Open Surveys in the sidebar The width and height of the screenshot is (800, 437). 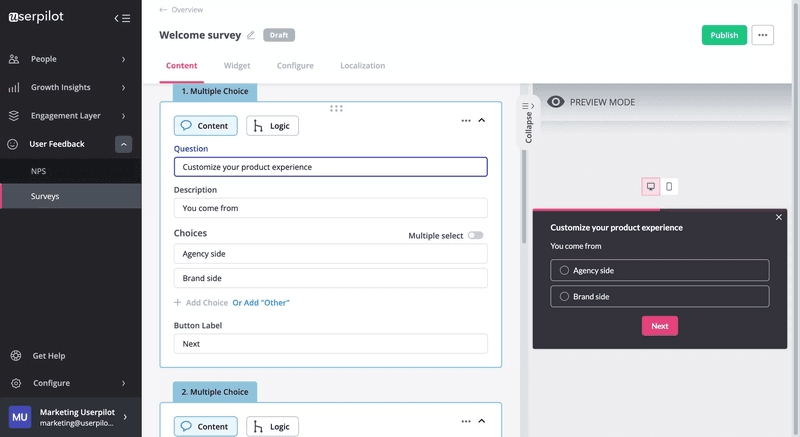point(71,196)
